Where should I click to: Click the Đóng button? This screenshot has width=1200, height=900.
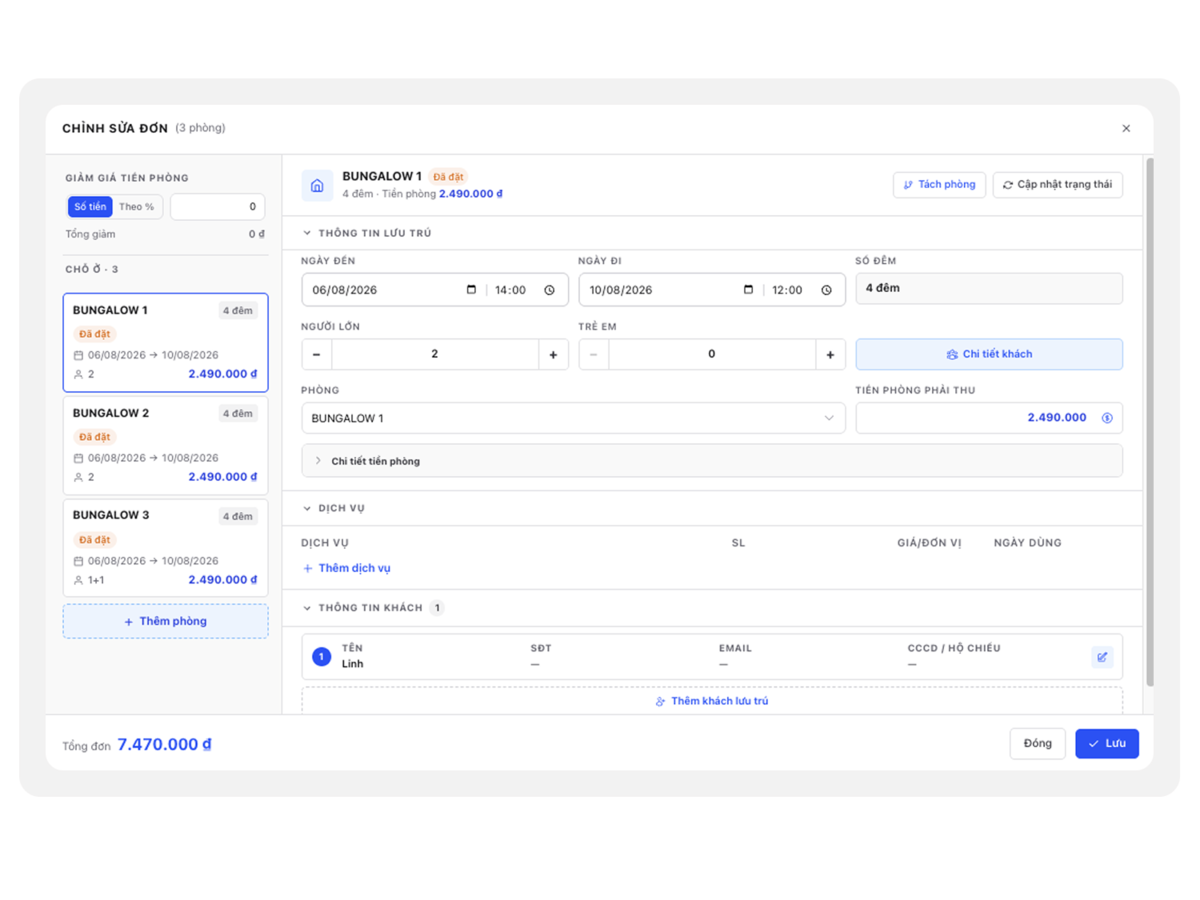1038,743
